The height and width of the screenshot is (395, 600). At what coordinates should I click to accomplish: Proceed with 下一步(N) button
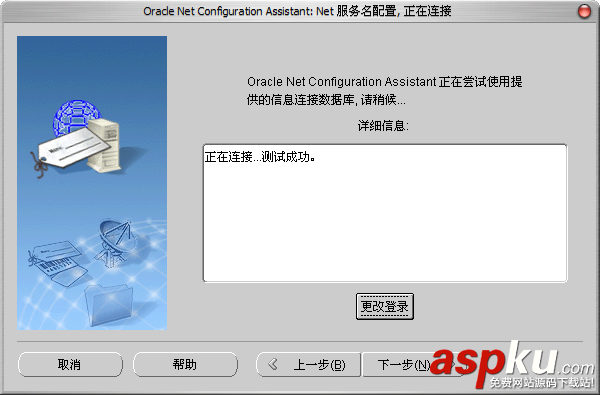coord(413,364)
